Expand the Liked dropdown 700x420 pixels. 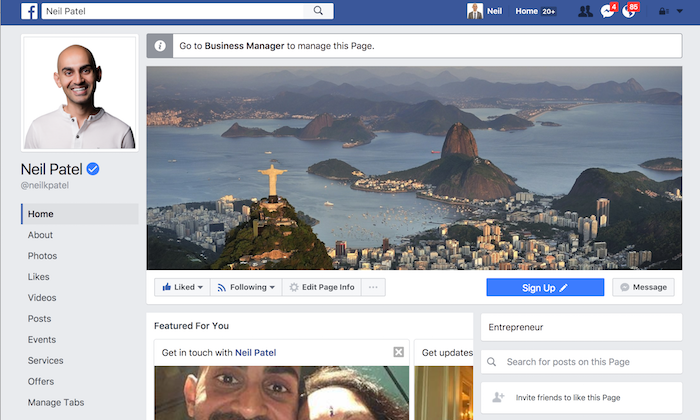click(181, 287)
